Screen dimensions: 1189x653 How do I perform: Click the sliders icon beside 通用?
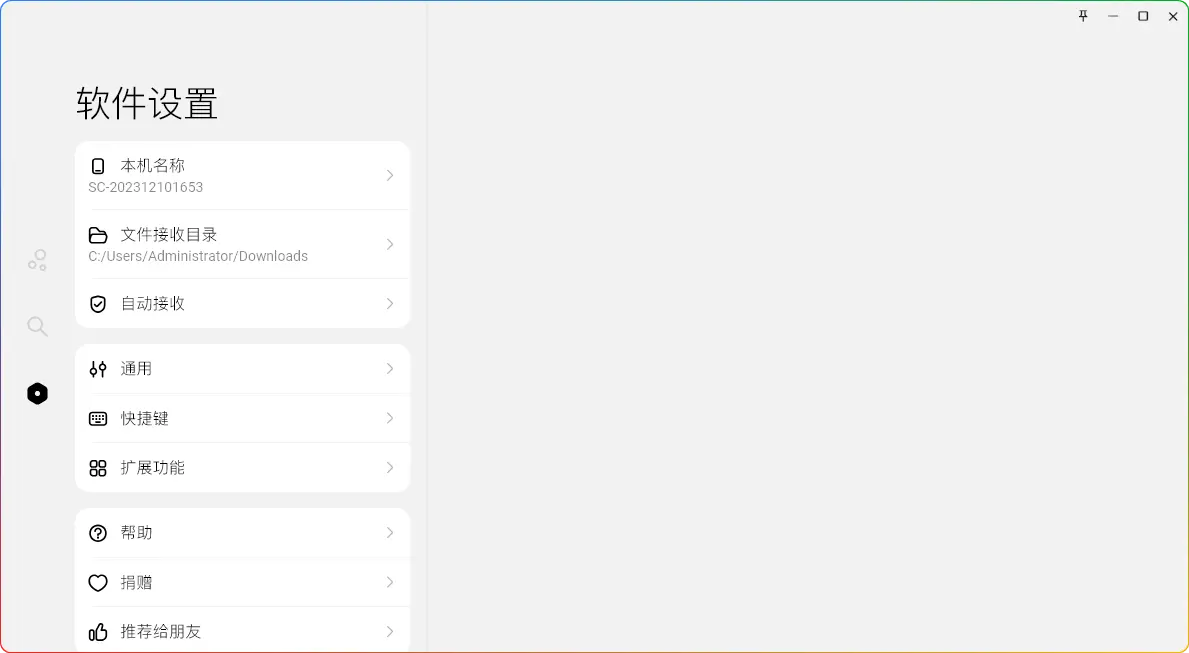(x=98, y=369)
